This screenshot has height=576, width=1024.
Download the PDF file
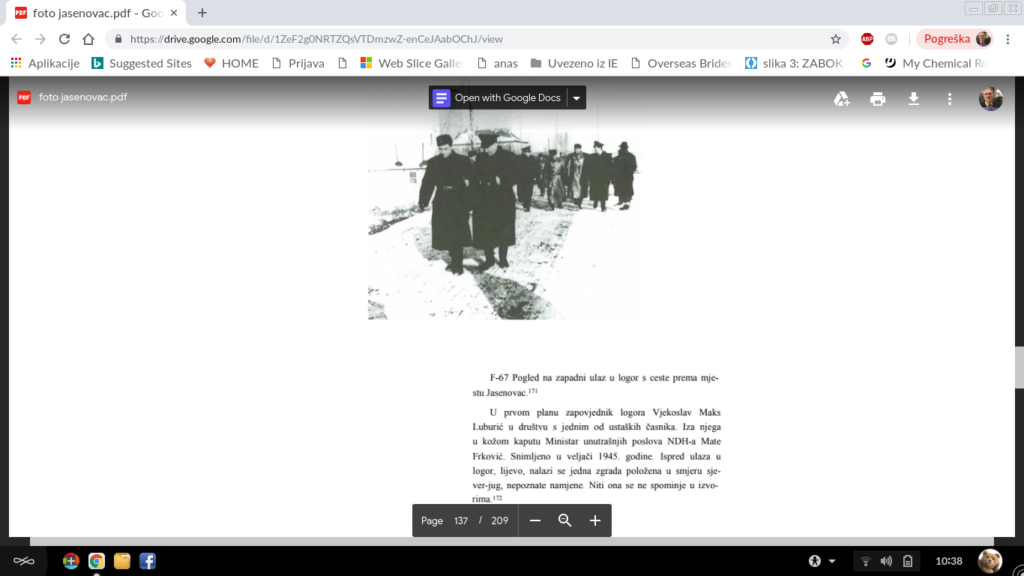tap(913, 98)
